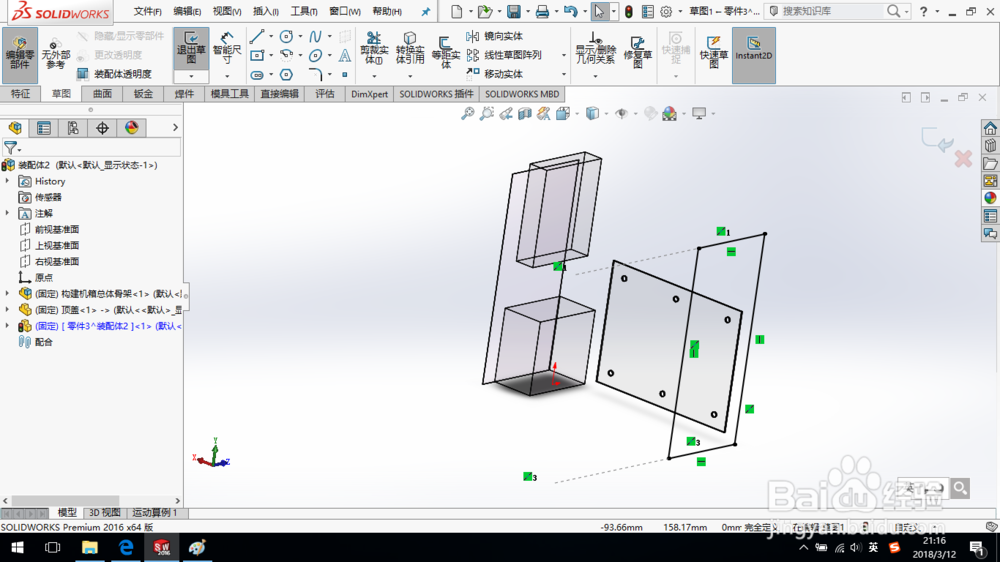This screenshot has width=1000, height=562.
Task: Select the Circle sketch tool
Action: (286, 36)
